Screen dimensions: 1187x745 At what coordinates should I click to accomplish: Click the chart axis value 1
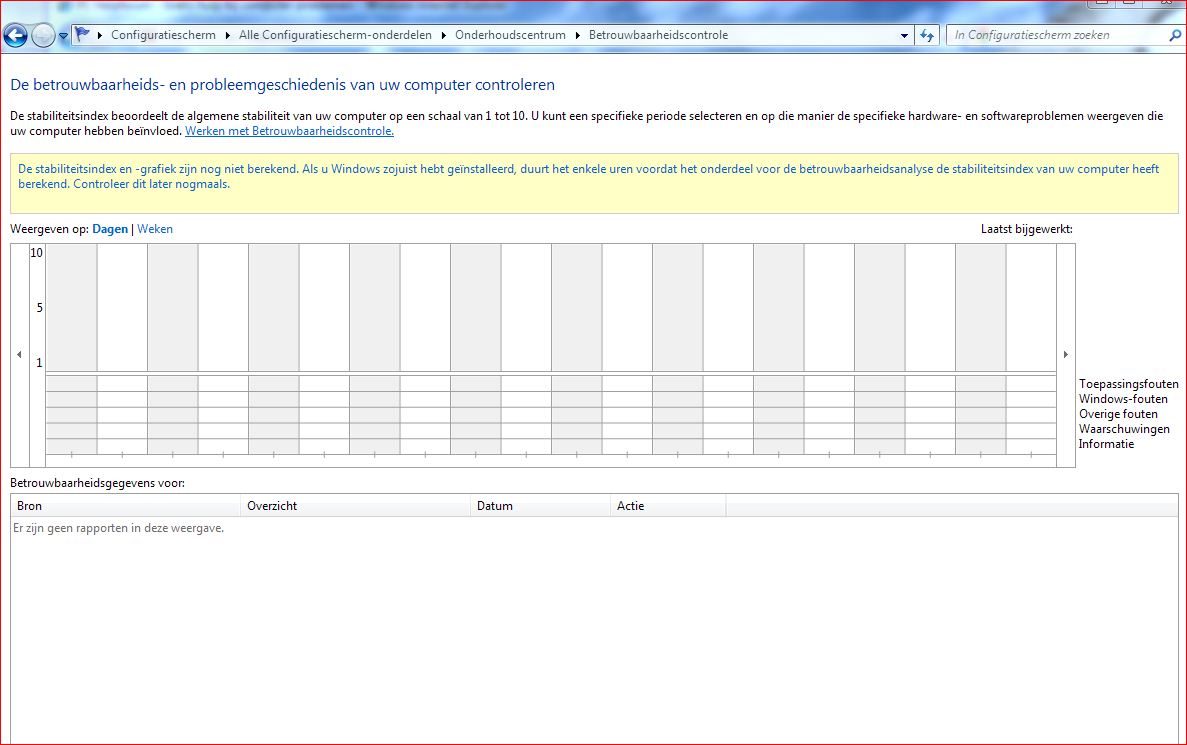click(39, 363)
